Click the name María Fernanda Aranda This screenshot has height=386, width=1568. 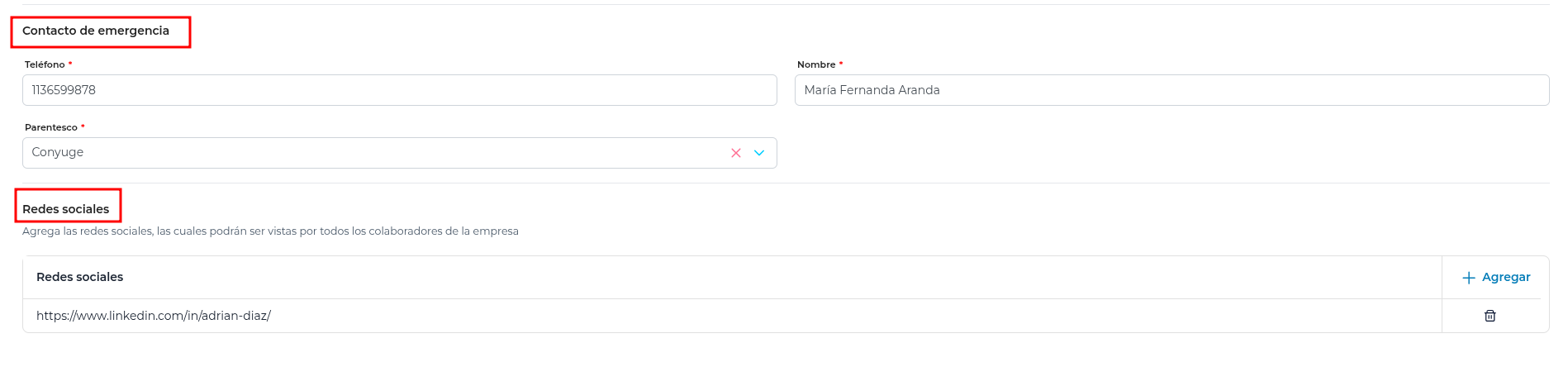[x=872, y=90]
